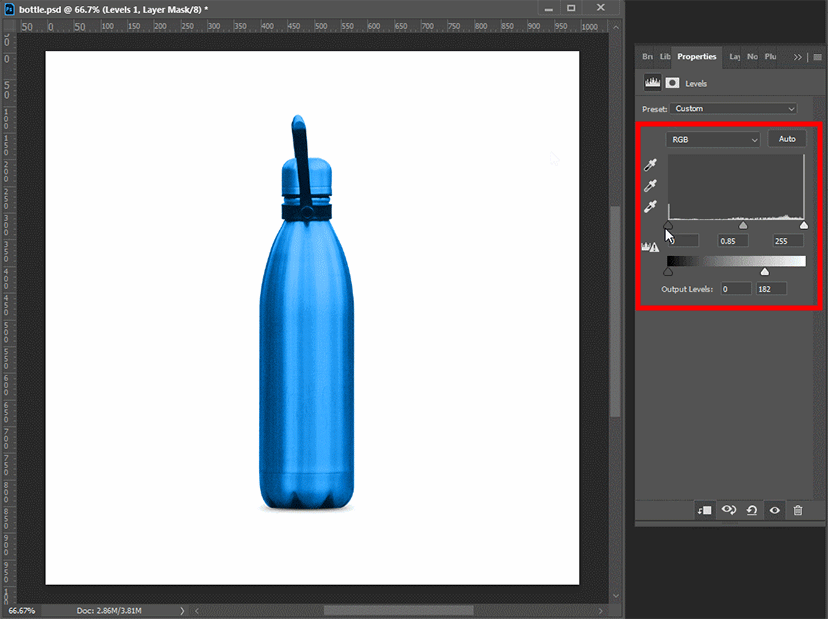Click the Auto levels button
828x619 pixels.
tap(787, 139)
